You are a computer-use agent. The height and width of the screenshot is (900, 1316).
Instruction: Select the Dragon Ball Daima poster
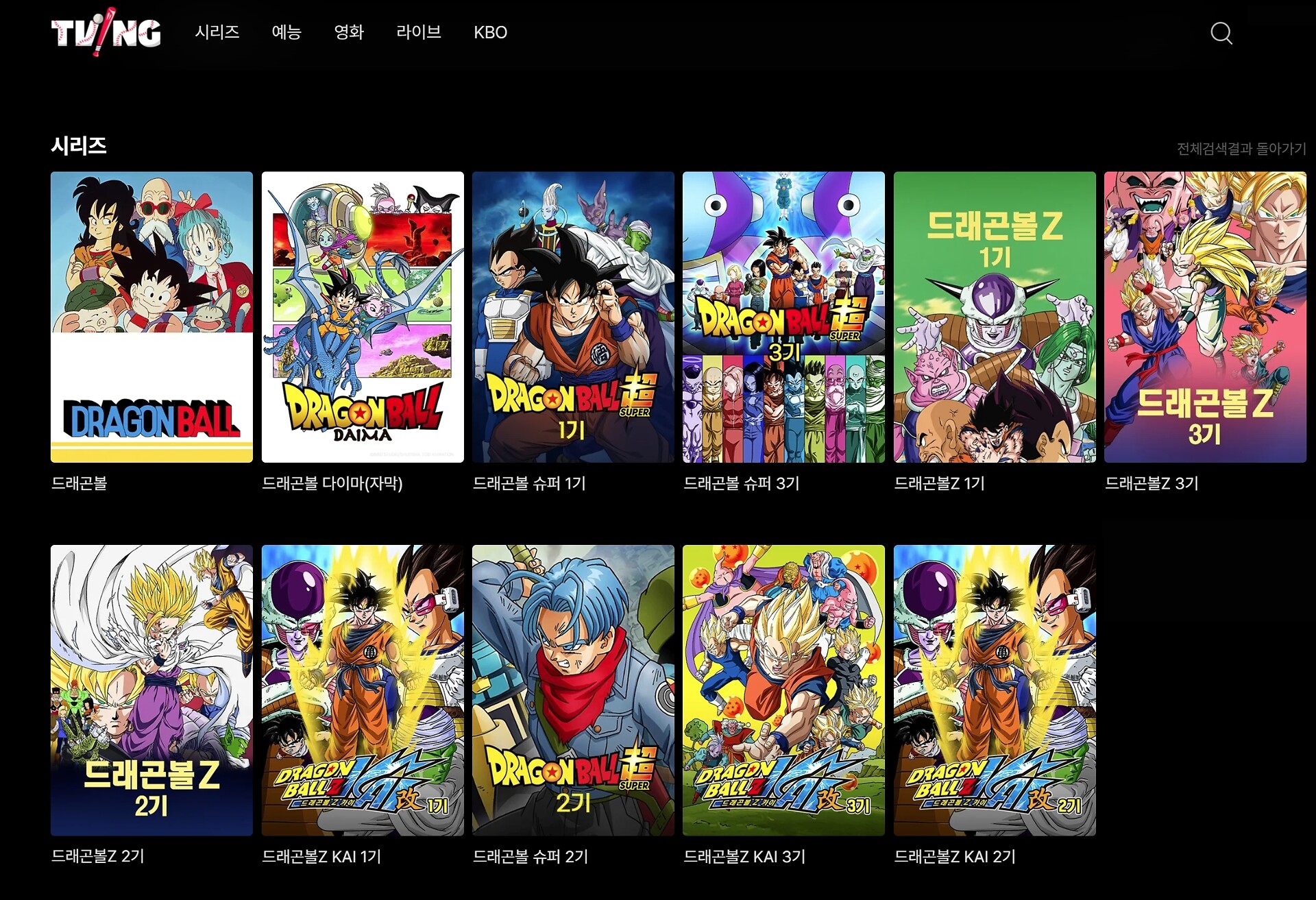point(363,317)
